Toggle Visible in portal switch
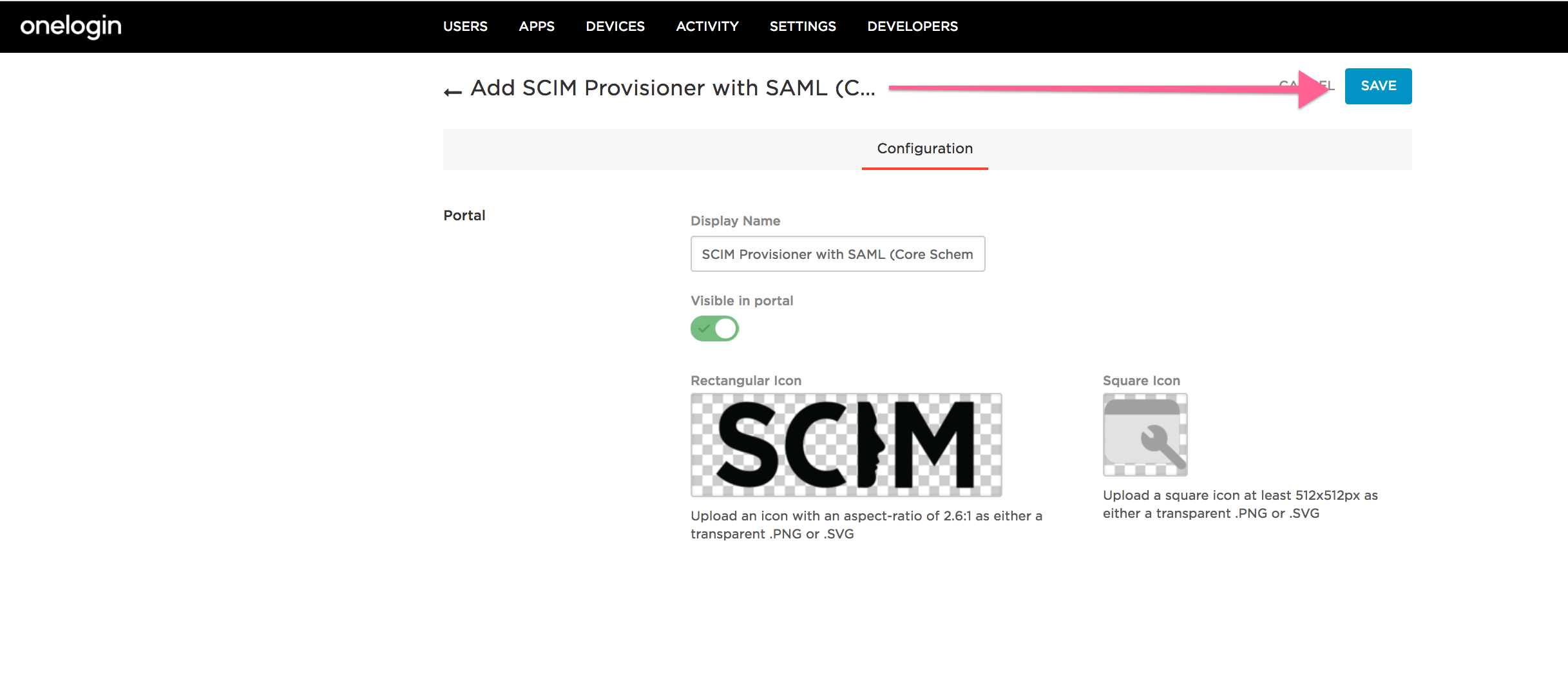The height and width of the screenshot is (675, 1568). (x=714, y=328)
